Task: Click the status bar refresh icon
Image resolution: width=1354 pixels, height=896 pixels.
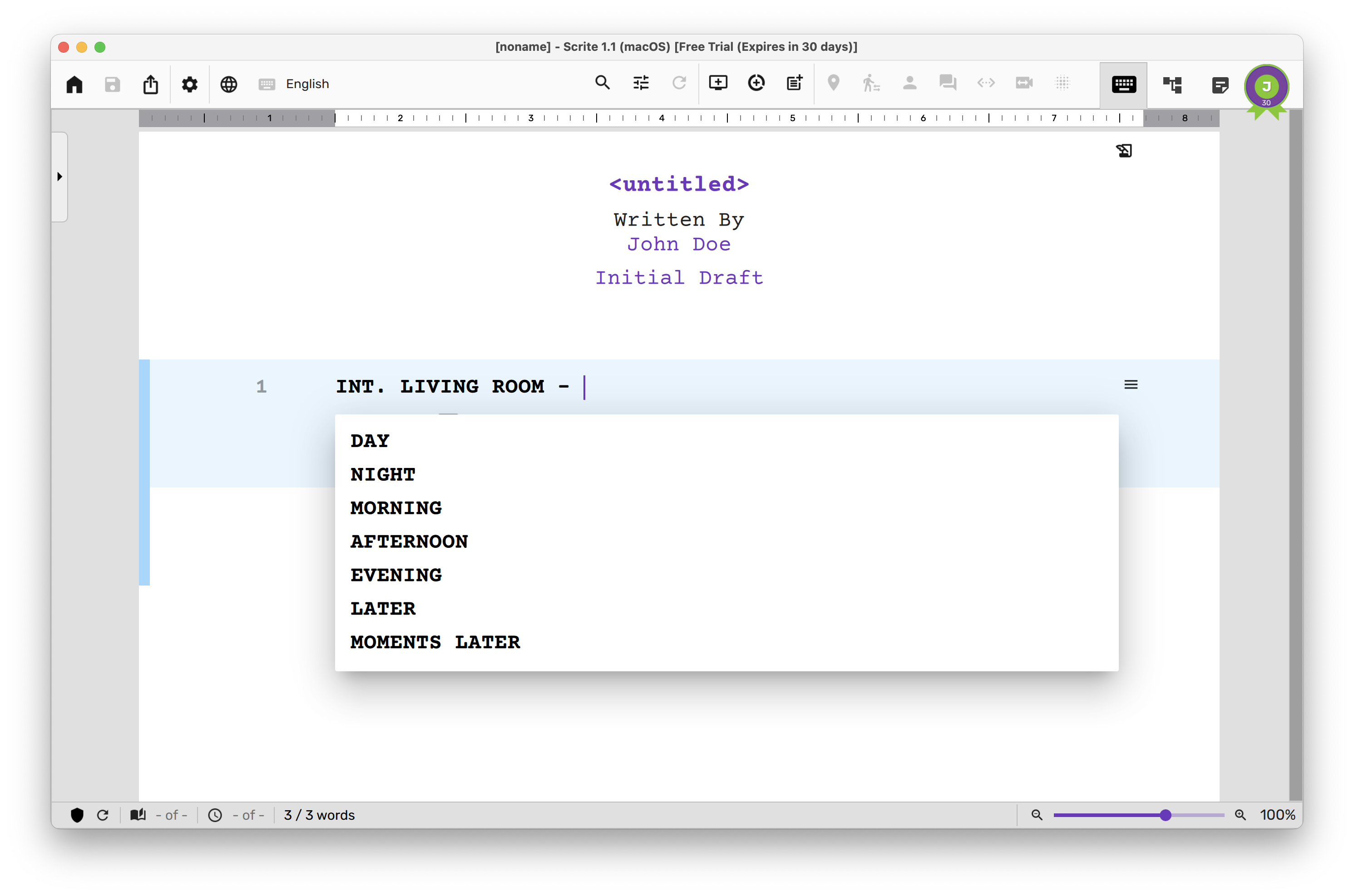Action: coord(103,815)
